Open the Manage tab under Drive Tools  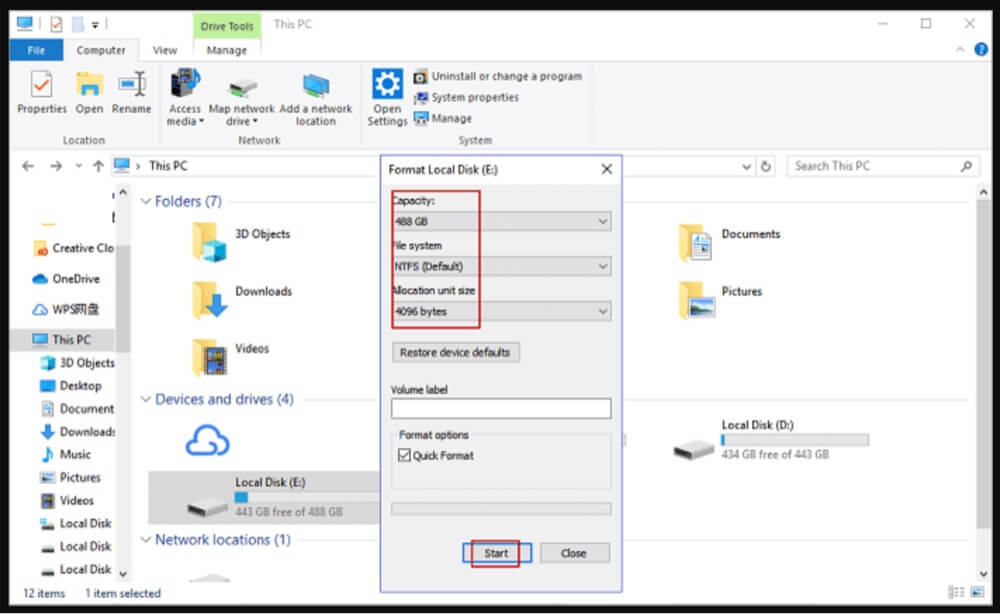point(226,49)
